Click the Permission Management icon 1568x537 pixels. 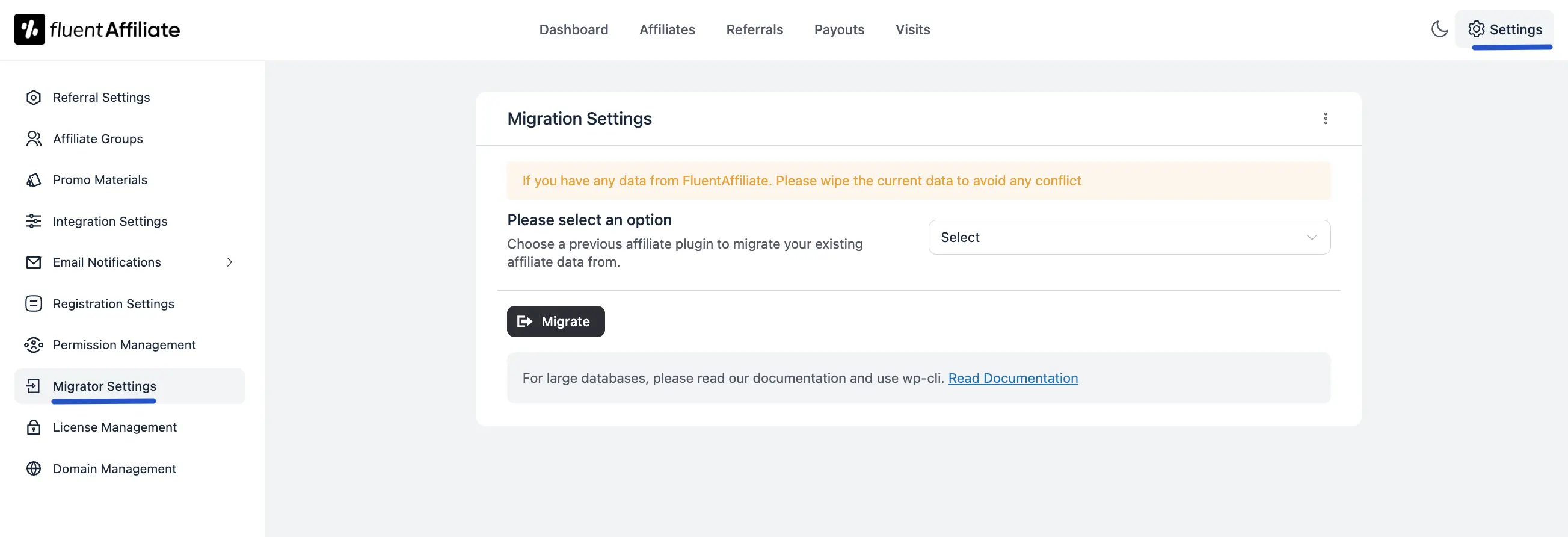(34, 345)
